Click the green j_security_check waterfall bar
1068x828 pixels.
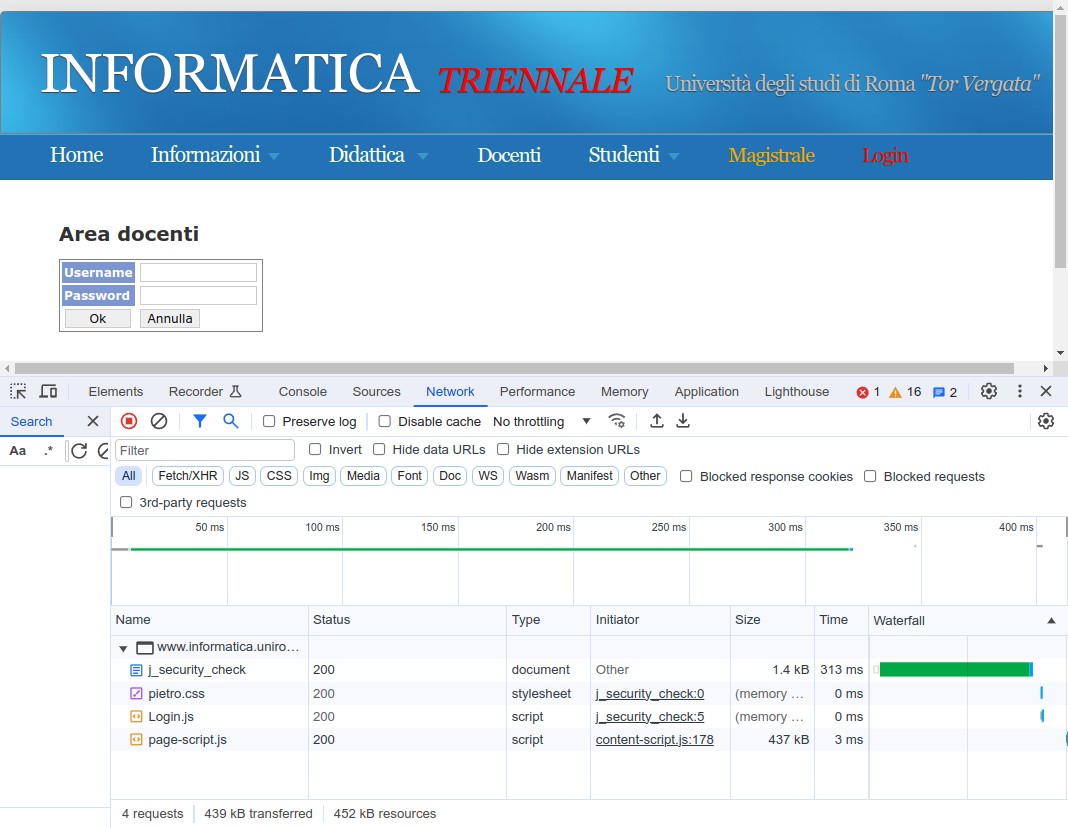click(956, 670)
